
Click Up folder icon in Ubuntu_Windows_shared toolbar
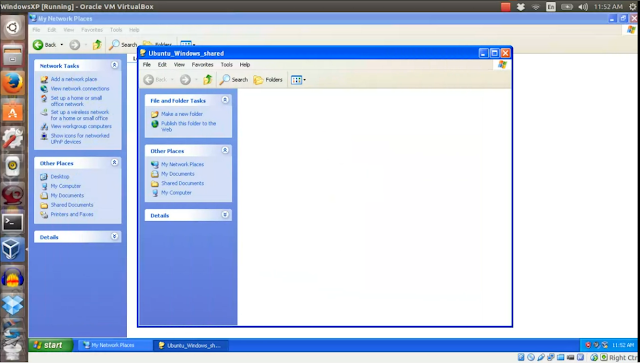[208, 80]
